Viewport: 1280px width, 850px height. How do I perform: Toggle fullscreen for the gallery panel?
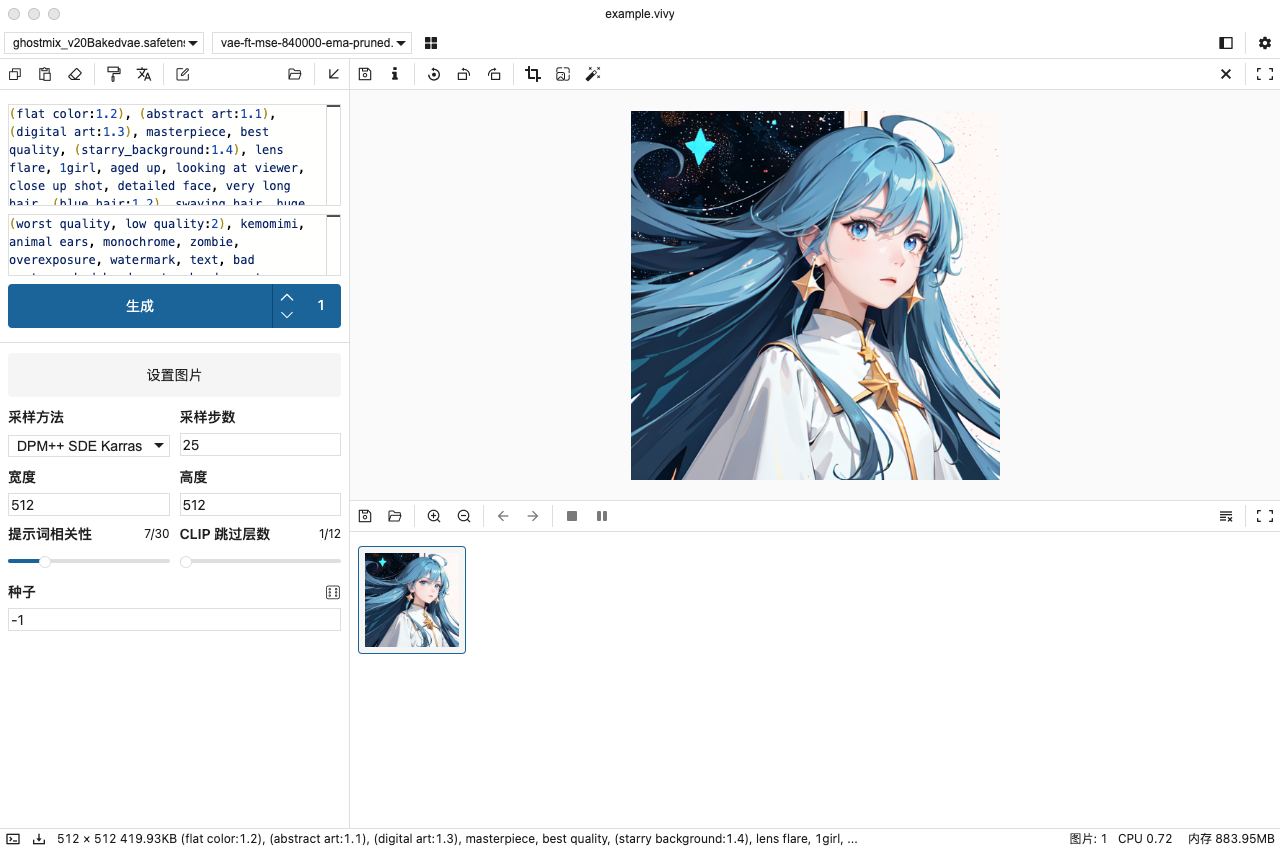tap(1265, 516)
